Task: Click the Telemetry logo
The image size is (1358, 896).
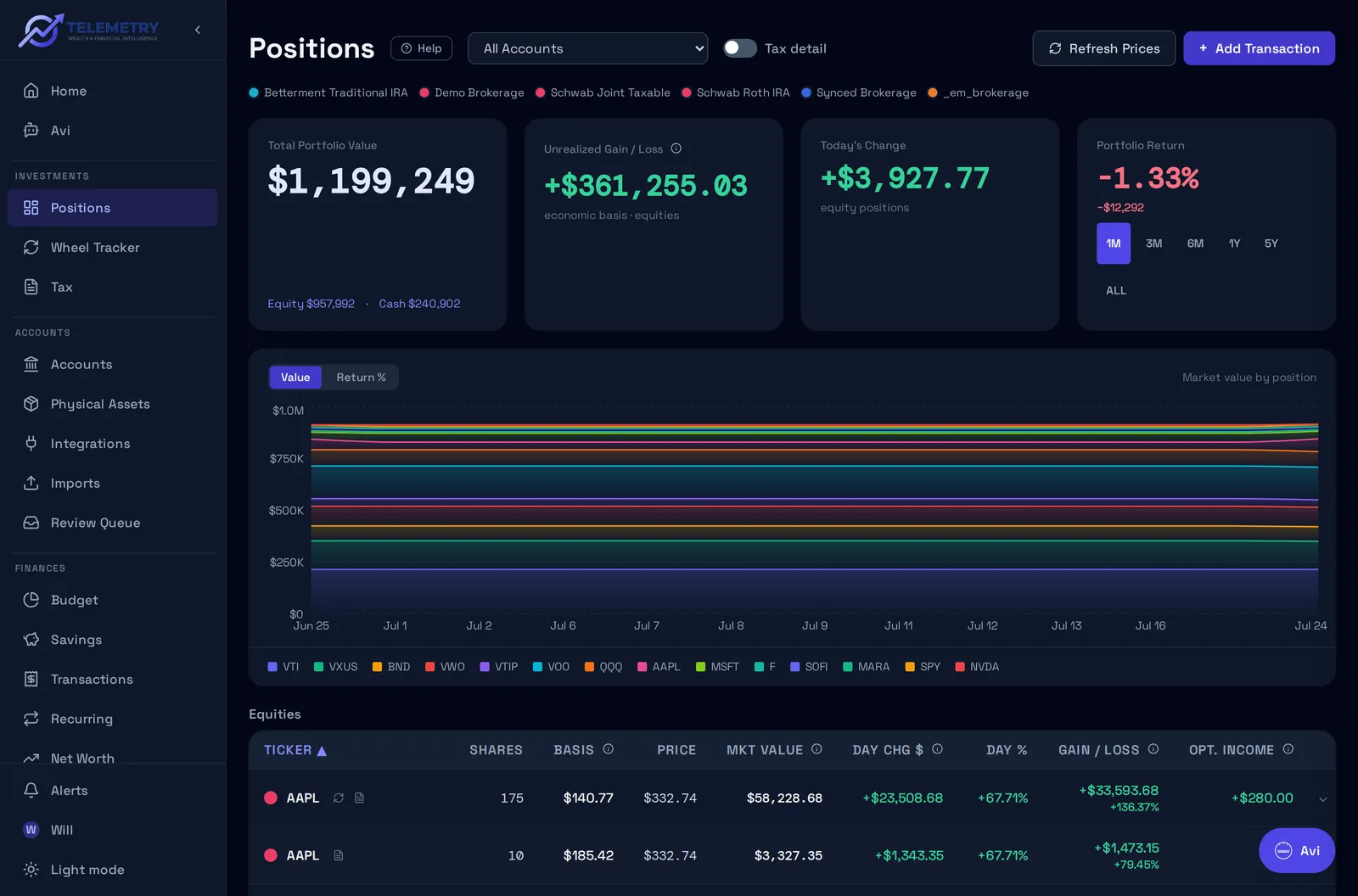Action: coord(89,30)
